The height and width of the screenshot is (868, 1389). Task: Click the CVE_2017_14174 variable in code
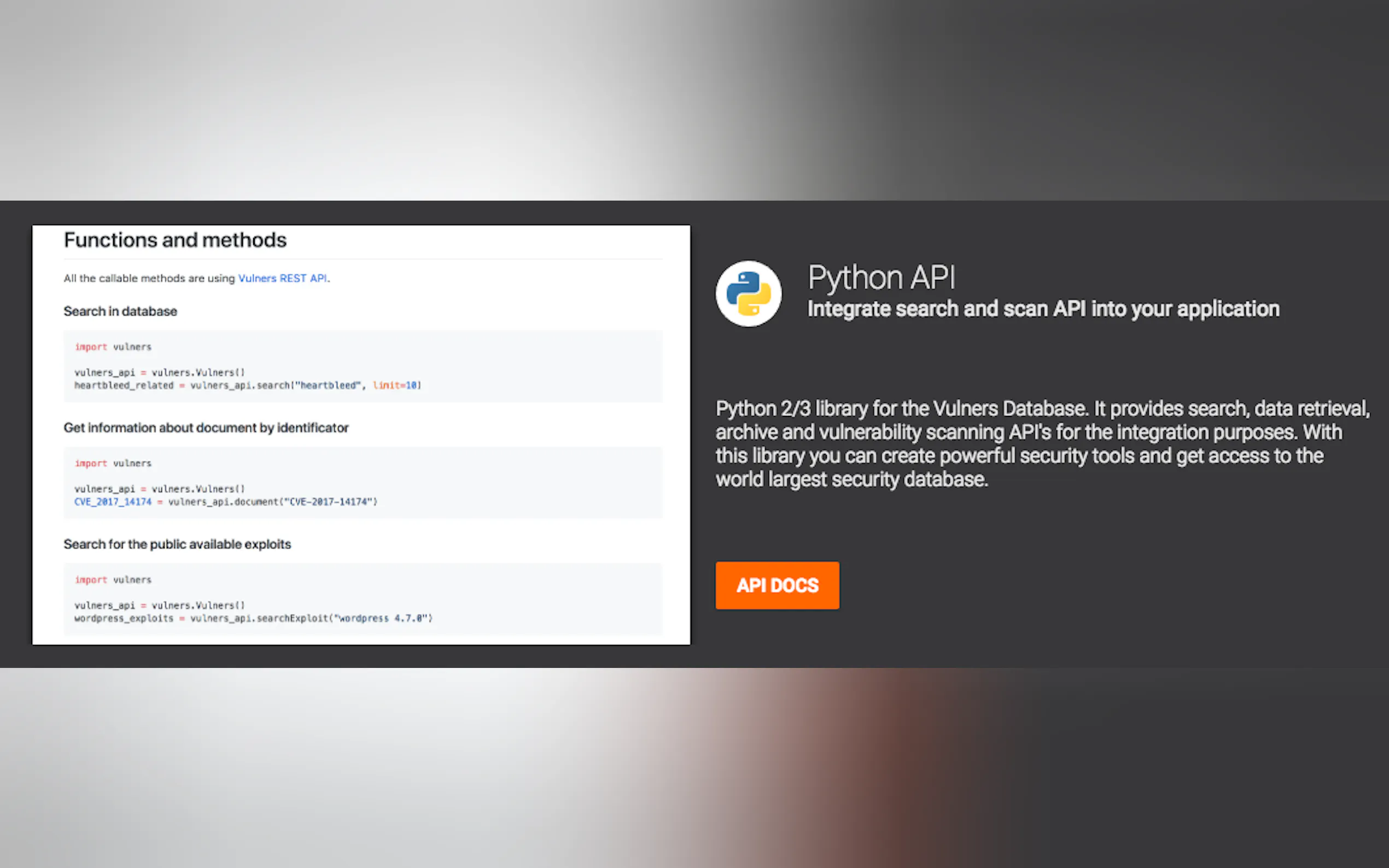(113, 502)
